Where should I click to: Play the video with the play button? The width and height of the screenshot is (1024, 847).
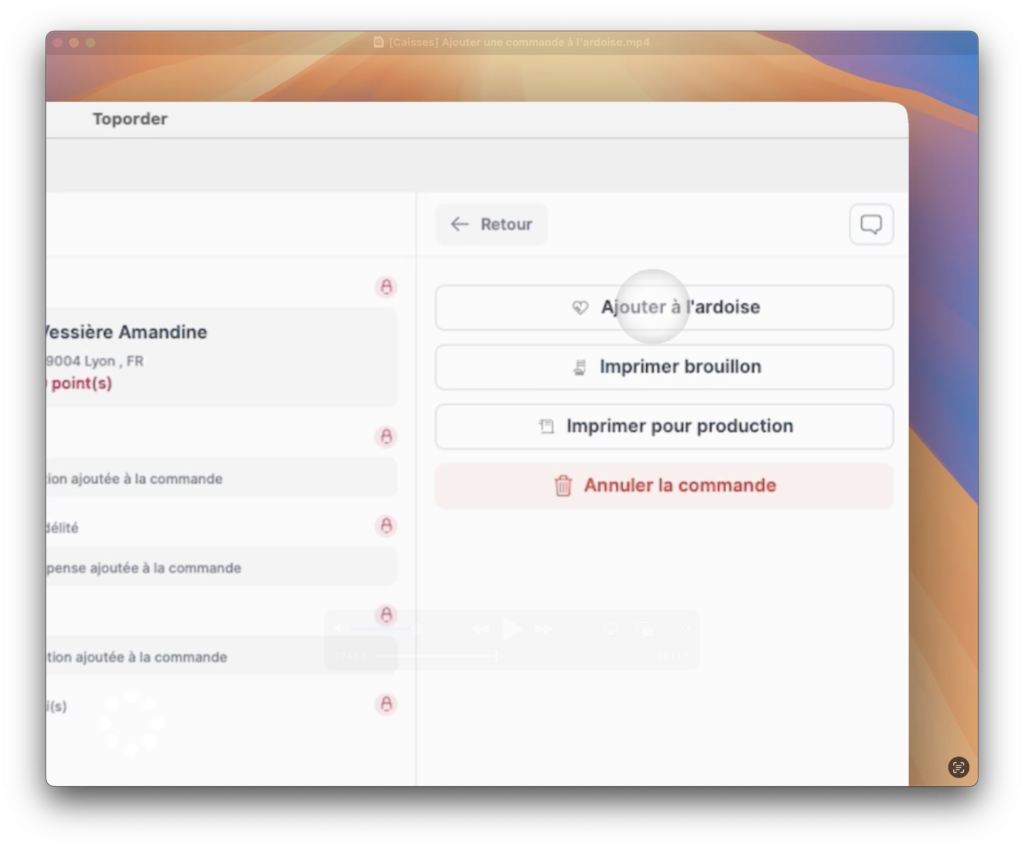pyautogui.click(x=512, y=629)
